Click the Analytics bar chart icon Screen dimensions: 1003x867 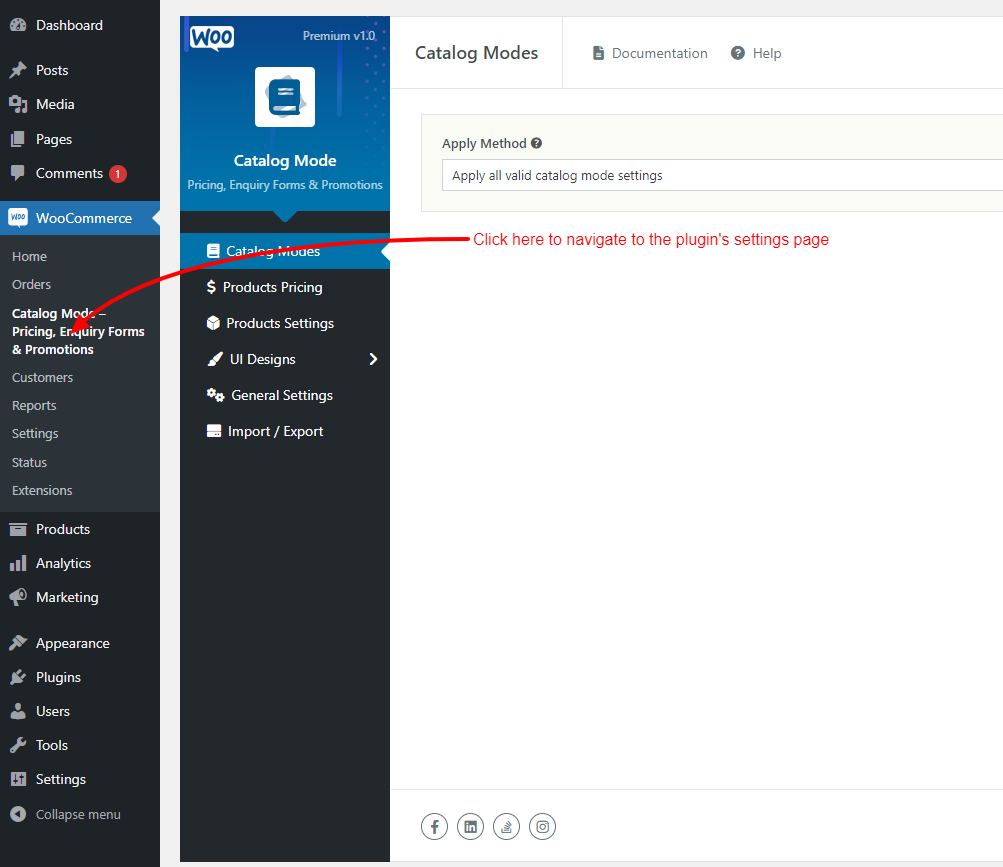[18, 563]
